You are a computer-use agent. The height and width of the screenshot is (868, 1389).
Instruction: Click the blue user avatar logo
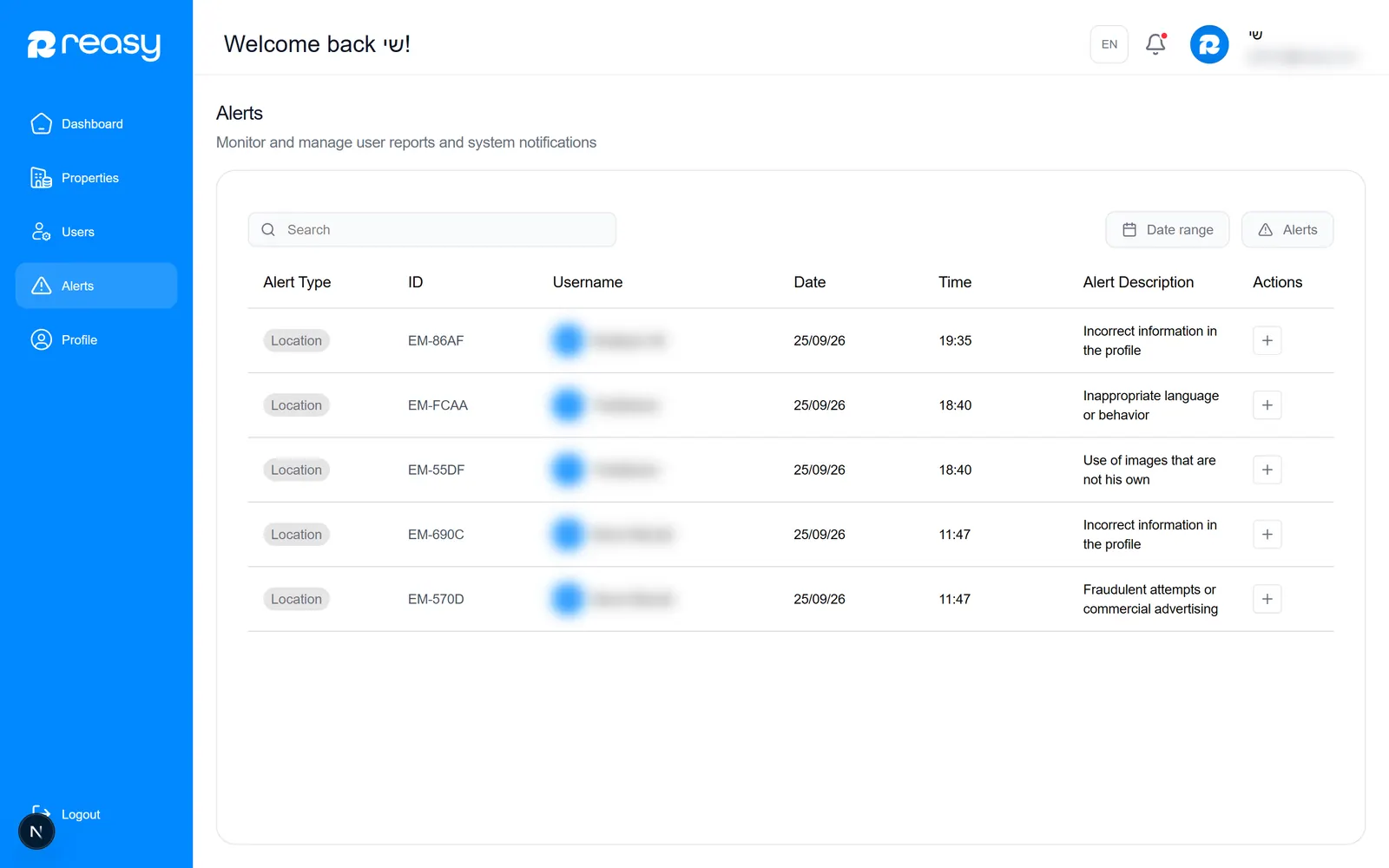1209,44
